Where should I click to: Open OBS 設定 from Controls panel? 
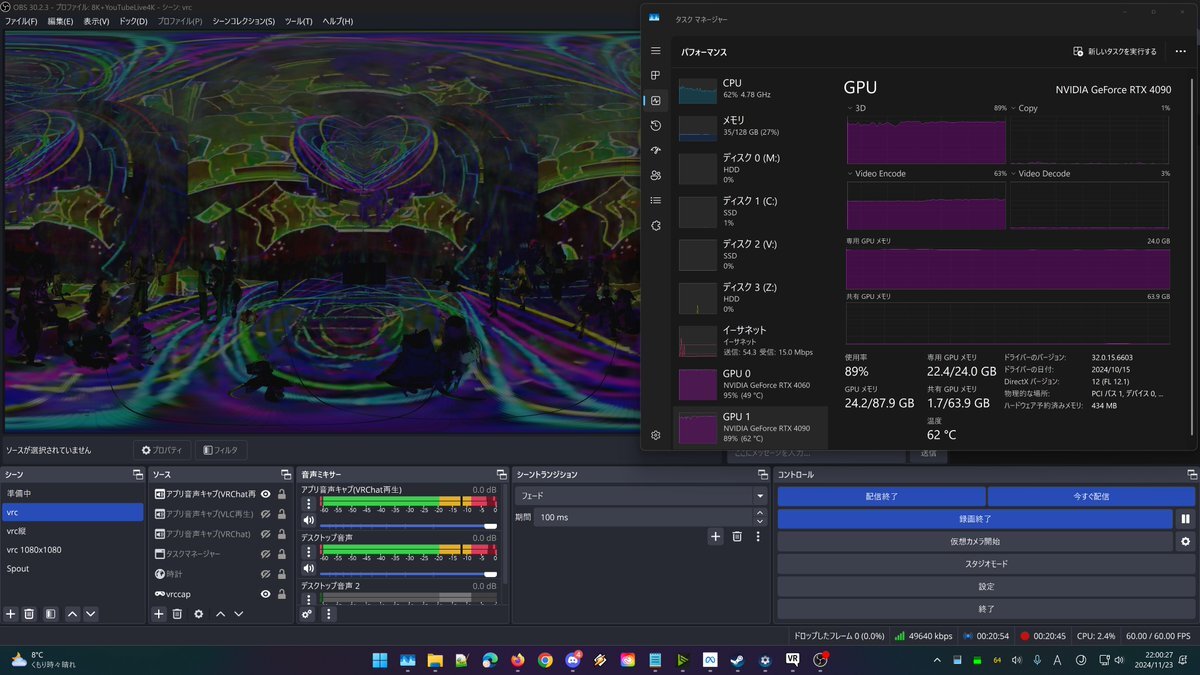[x=986, y=586]
